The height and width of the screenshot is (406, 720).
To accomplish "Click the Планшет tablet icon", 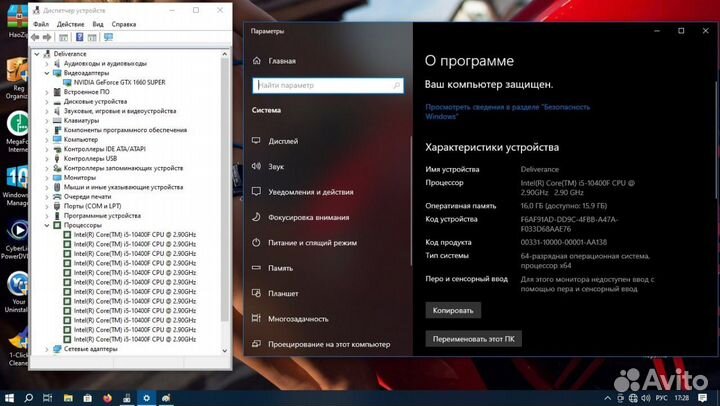I will [256, 293].
